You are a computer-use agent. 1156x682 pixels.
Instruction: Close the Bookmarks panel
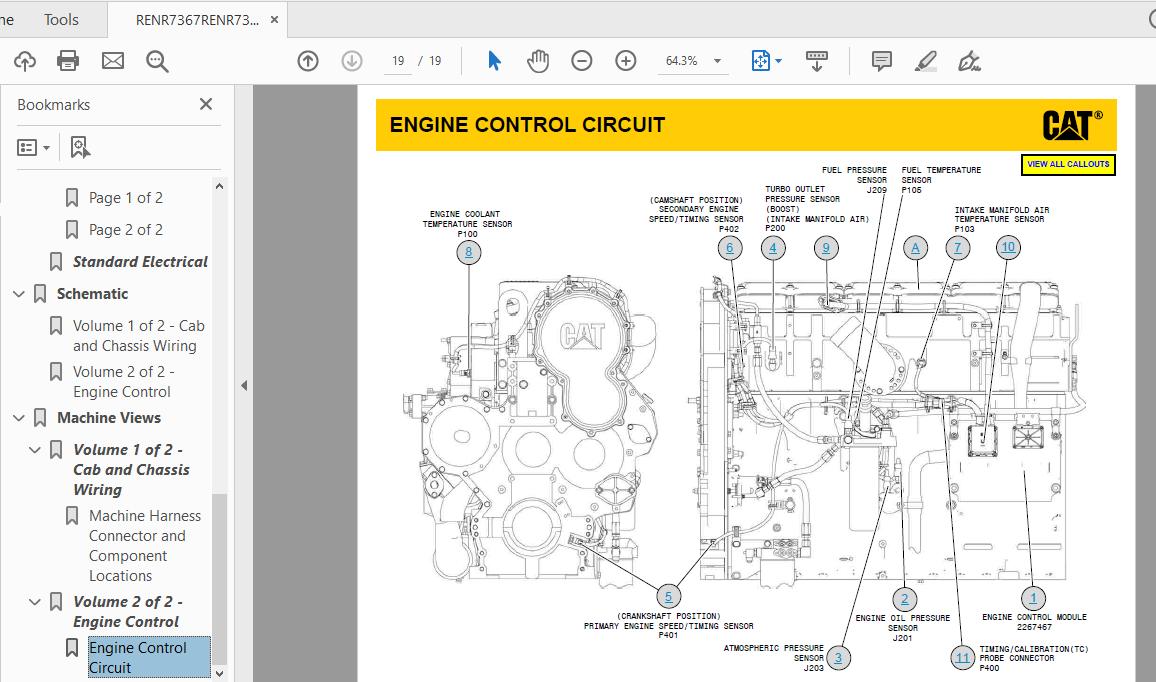206,104
